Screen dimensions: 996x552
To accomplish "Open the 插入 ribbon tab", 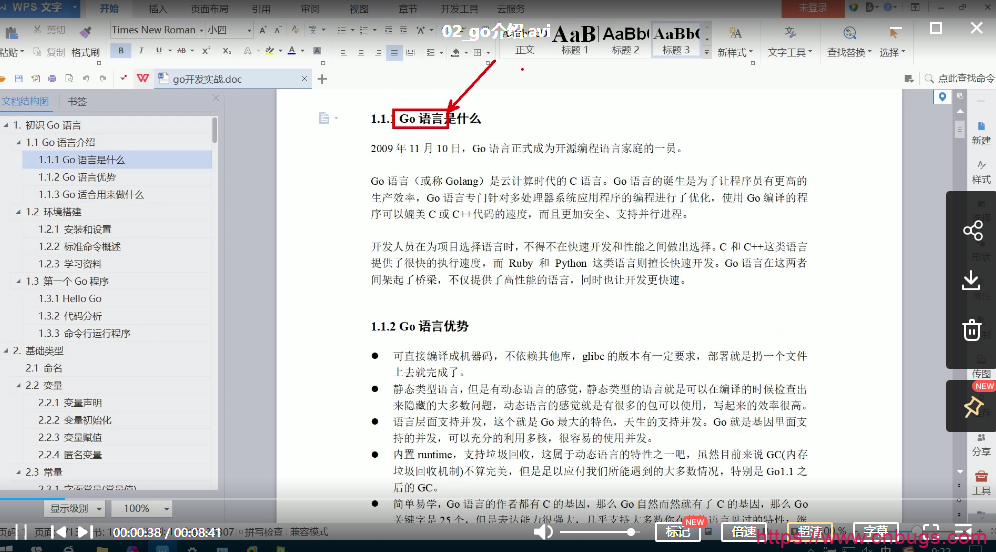I will point(158,8).
